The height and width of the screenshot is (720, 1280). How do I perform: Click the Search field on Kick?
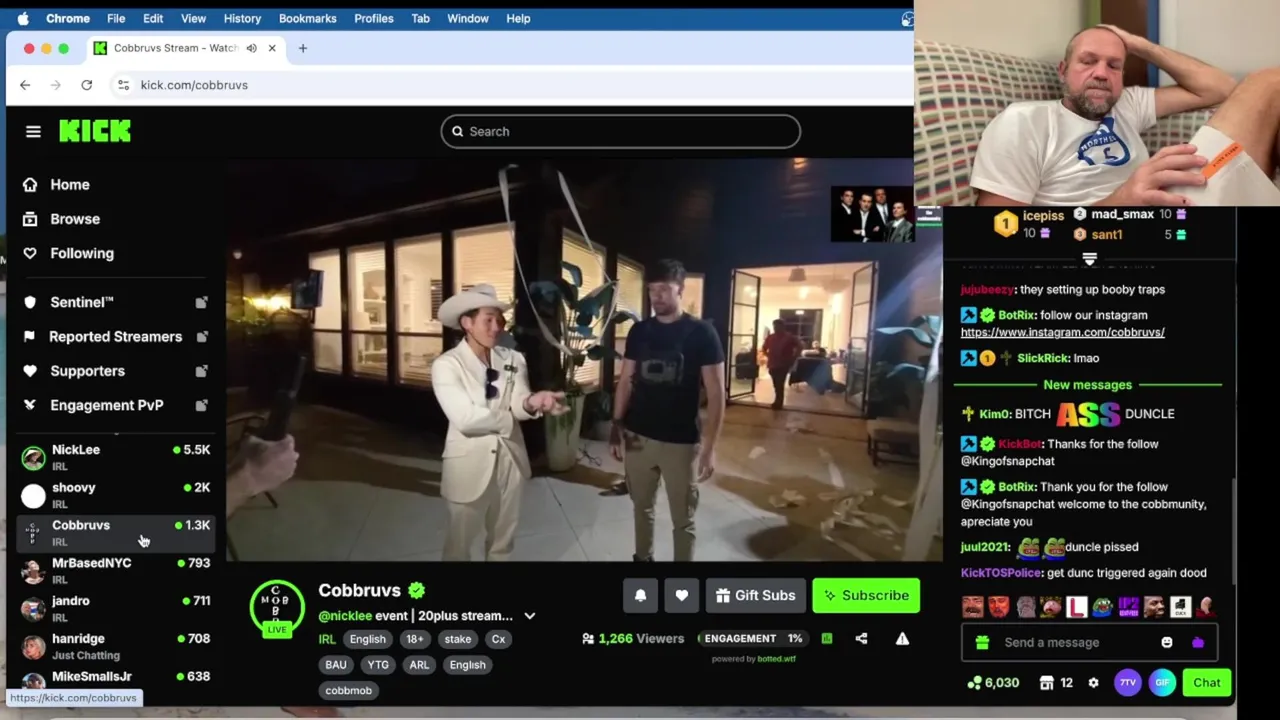click(620, 131)
